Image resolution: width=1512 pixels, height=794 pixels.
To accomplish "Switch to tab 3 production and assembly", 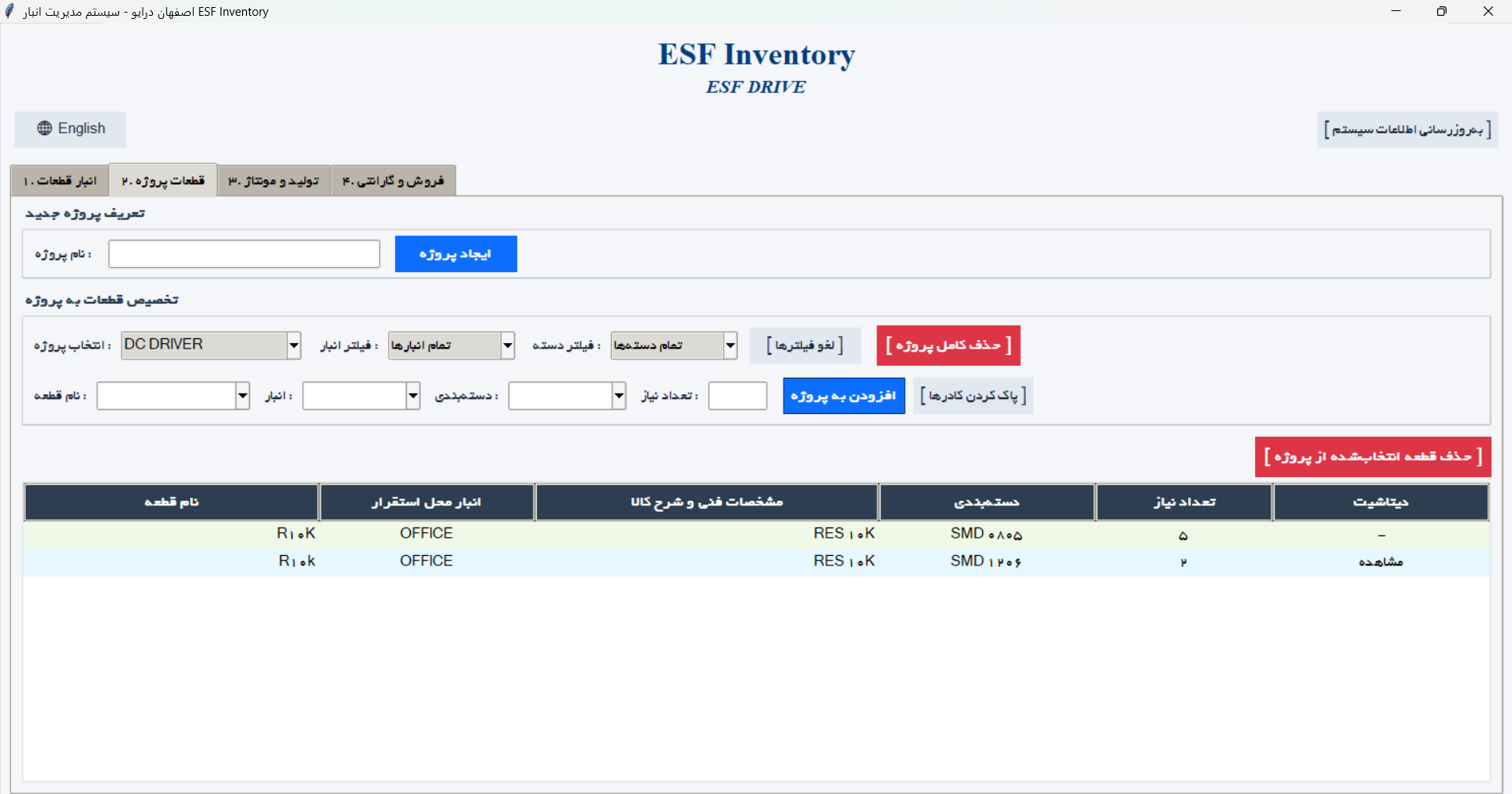I will [x=274, y=181].
